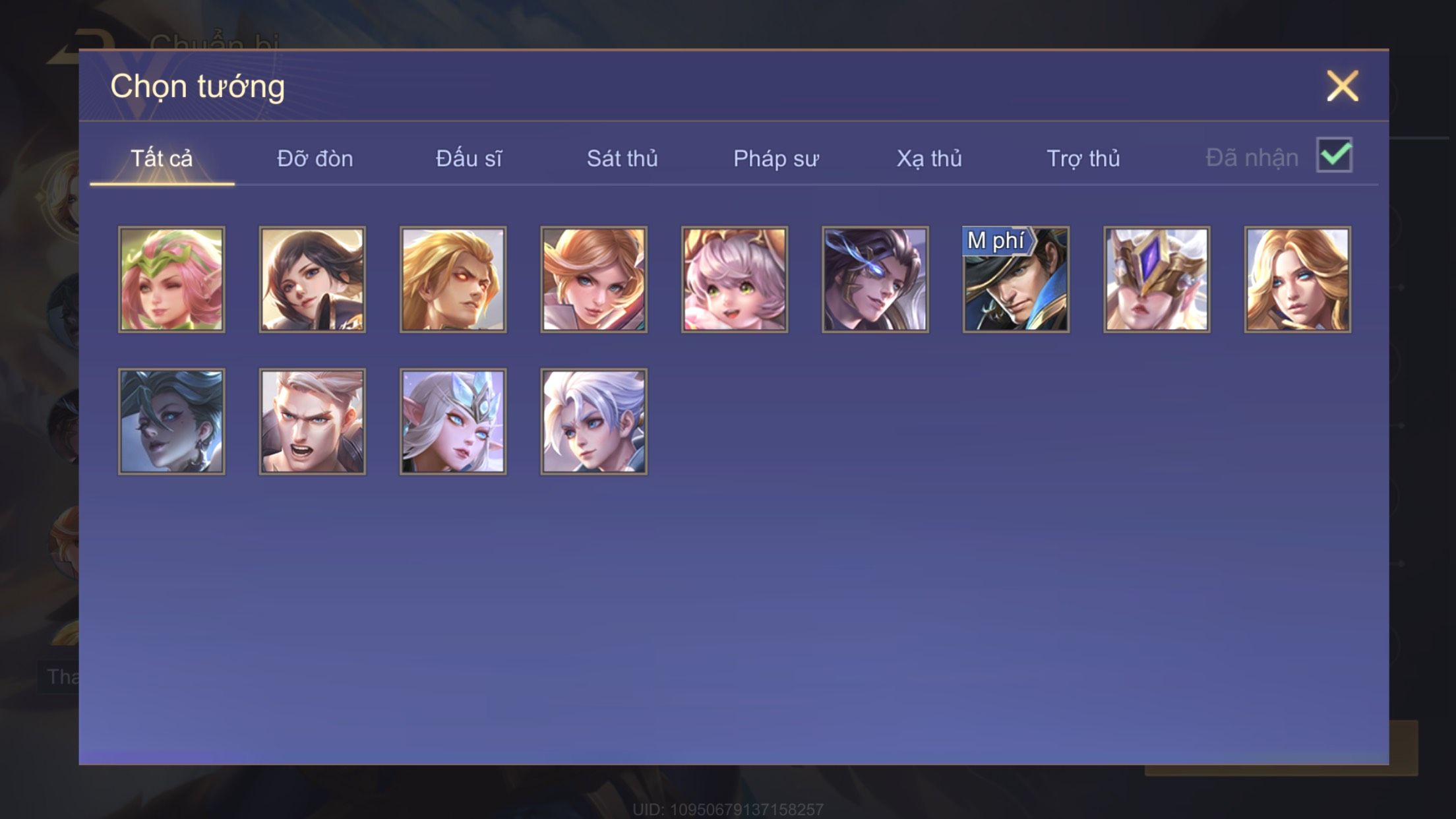Pick the dark-haired female hero portrait
This screenshot has width=1456, height=819.
click(312, 280)
